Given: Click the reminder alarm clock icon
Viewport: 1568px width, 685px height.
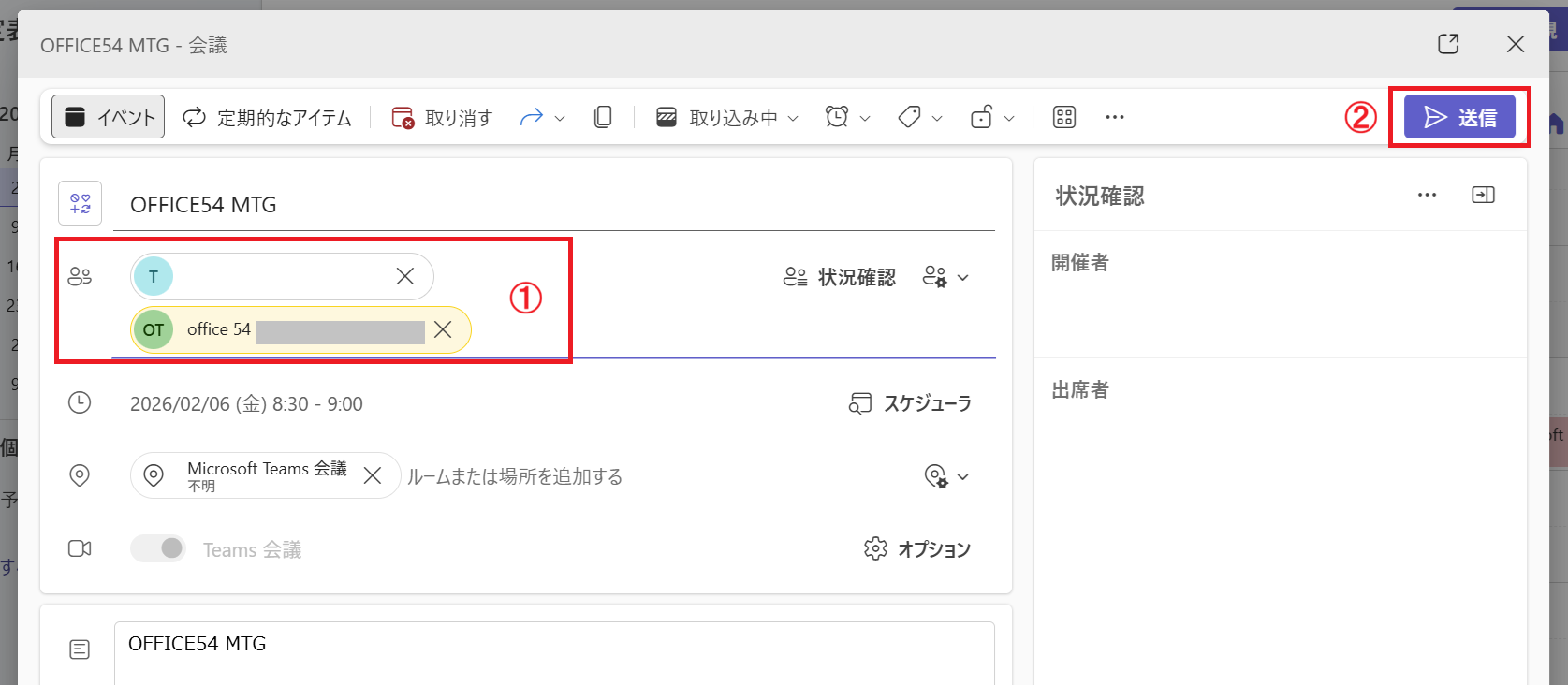Looking at the screenshot, I should coord(837,117).
